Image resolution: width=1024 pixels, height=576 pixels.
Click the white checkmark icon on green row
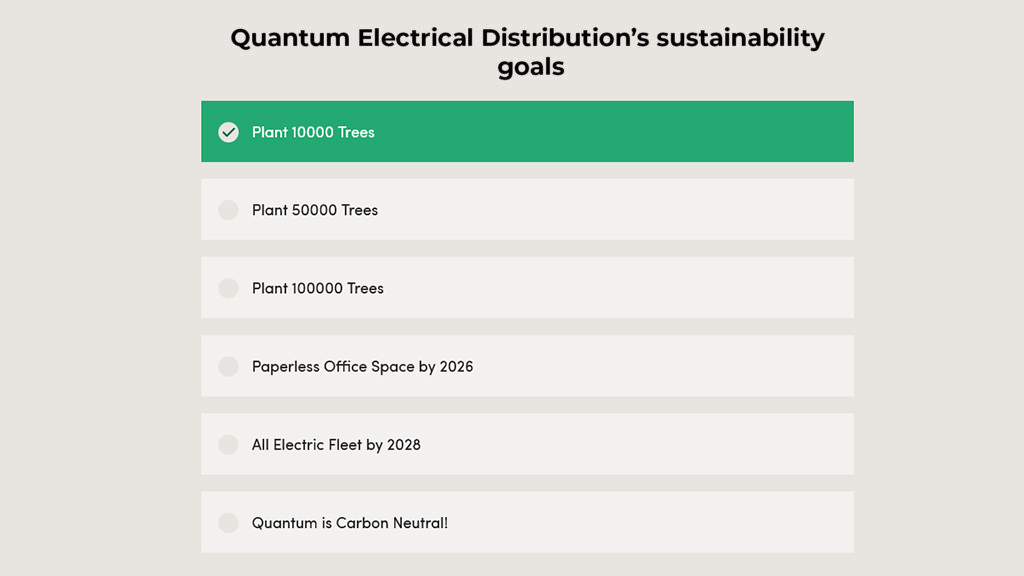pyautogui.click(x=229, y=132)
